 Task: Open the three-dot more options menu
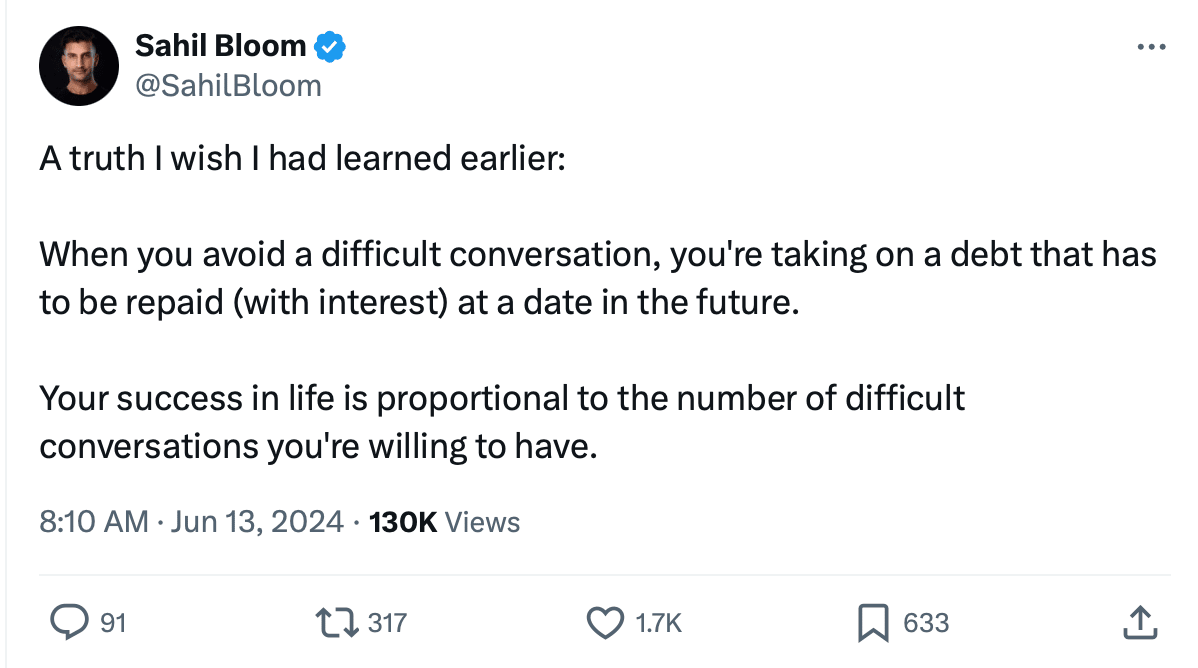(1152, 47)
